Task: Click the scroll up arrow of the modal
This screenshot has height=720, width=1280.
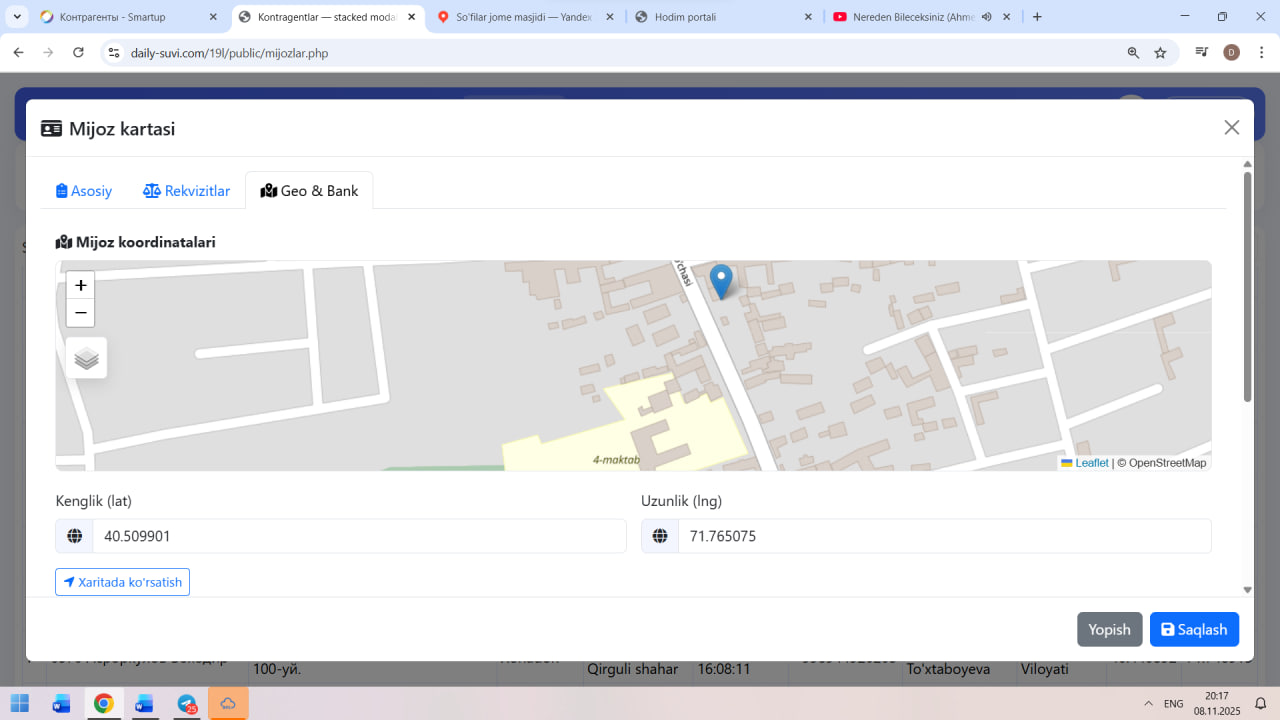Action: [1247, 164]
